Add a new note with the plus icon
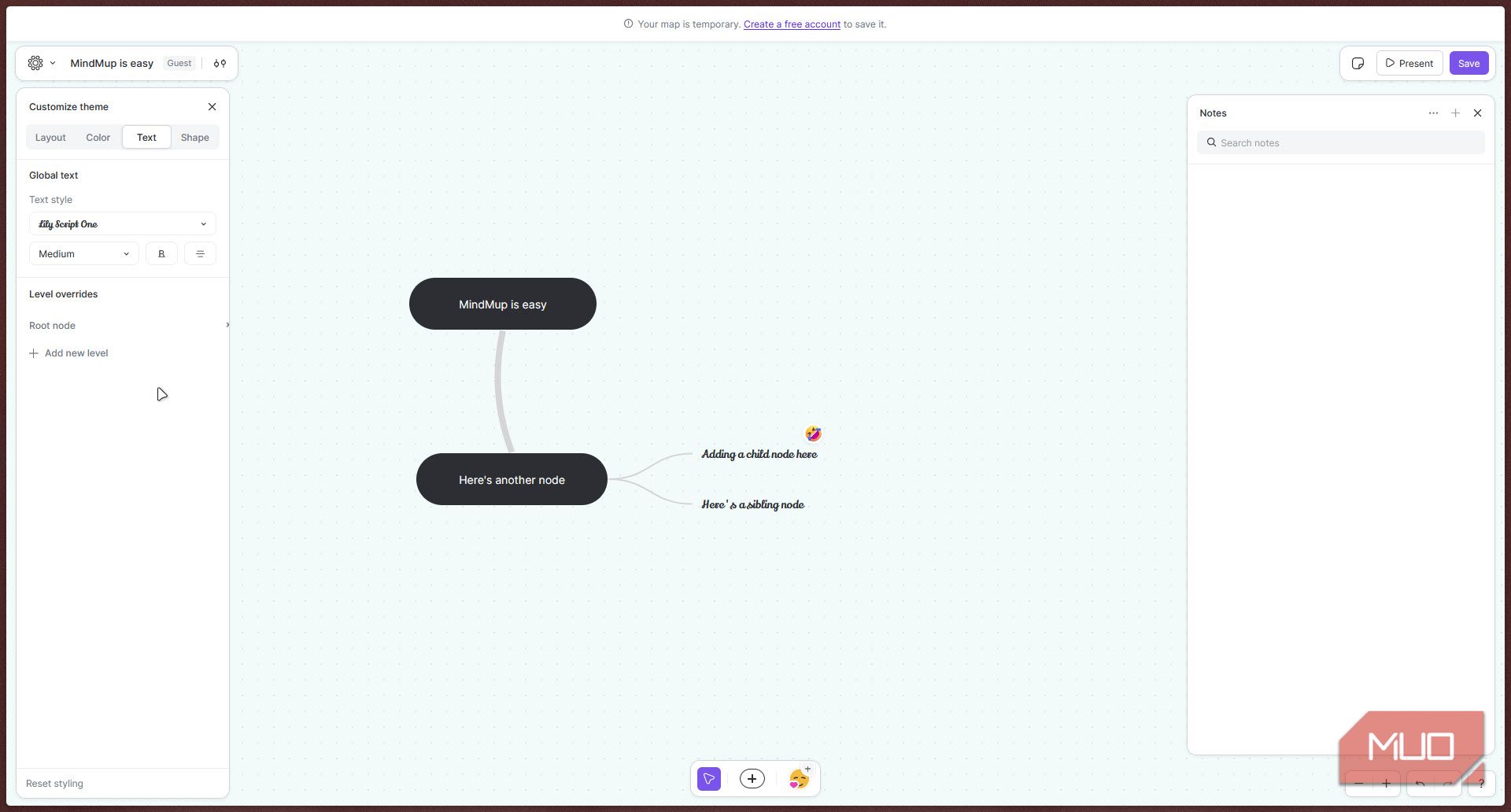Image resolution: width=1511 pixels, height=812 pixels. click(x=1455, y=113)
